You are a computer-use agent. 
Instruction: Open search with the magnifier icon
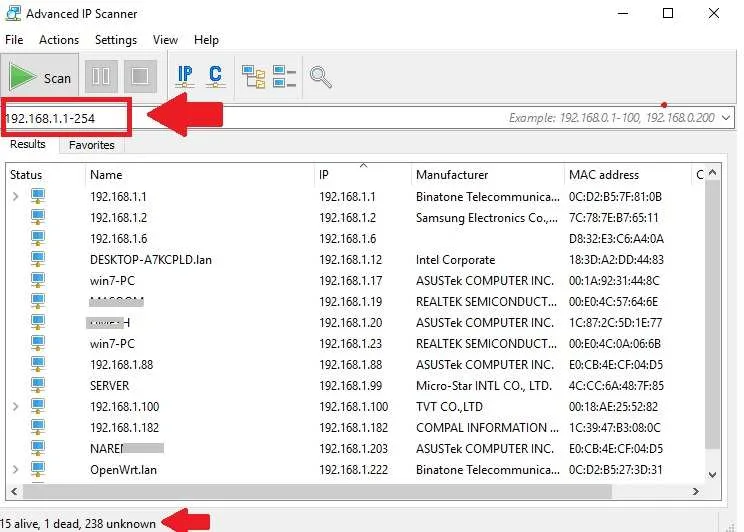tap(321, 76)
